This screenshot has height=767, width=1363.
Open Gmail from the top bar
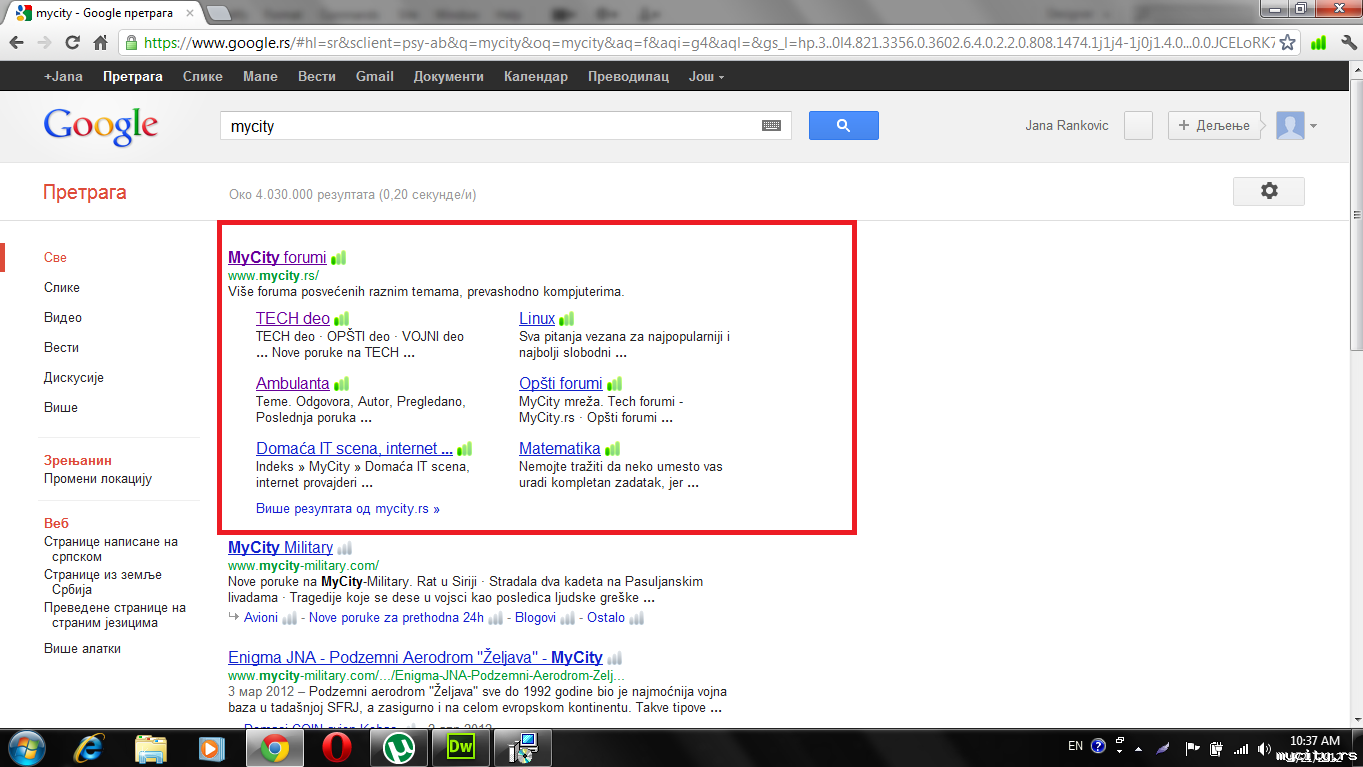click(x=375, y=77)
